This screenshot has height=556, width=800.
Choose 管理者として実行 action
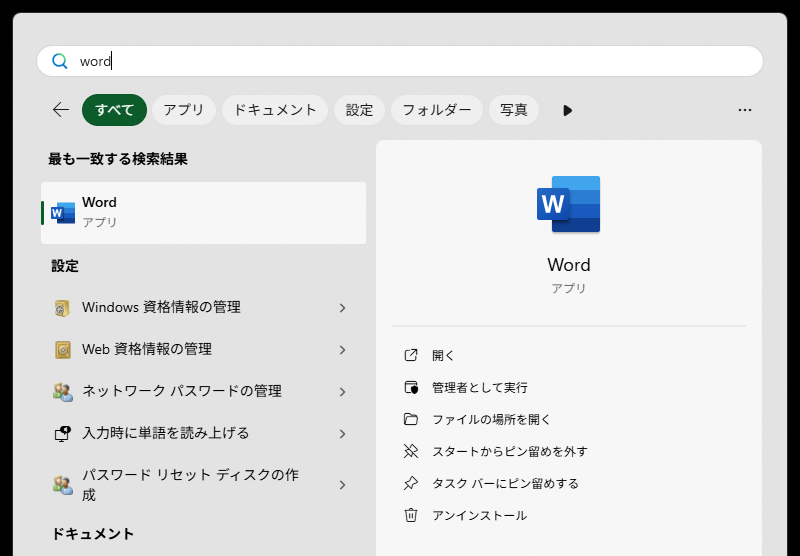pyautogui.click(x=480, y=388)
